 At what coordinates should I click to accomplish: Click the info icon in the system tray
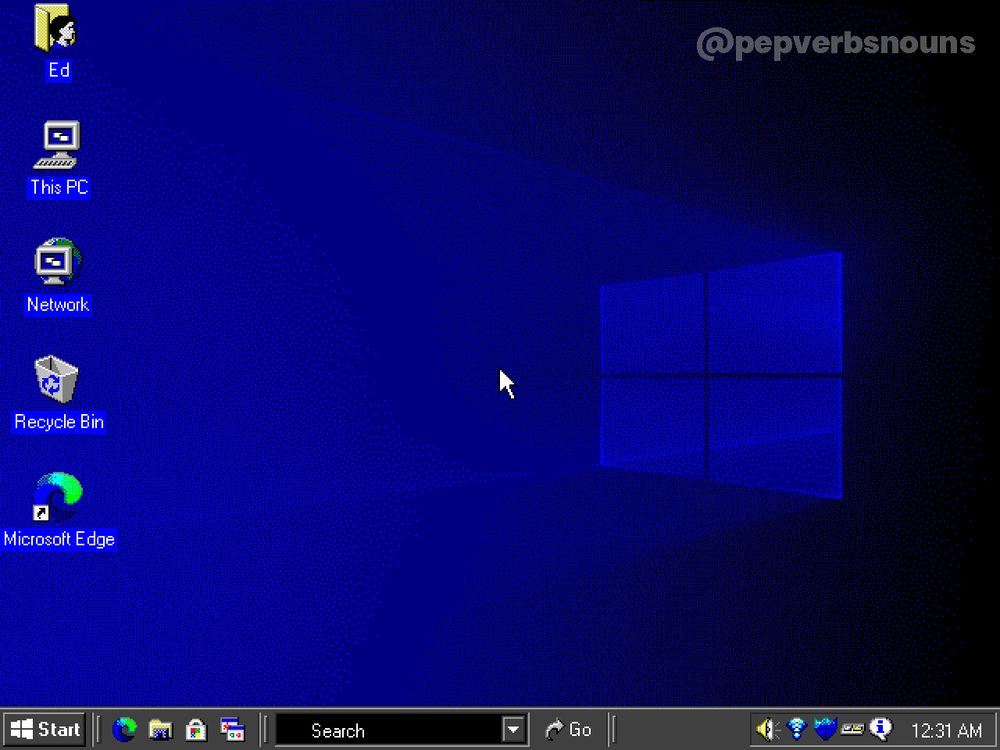[880, 729]
